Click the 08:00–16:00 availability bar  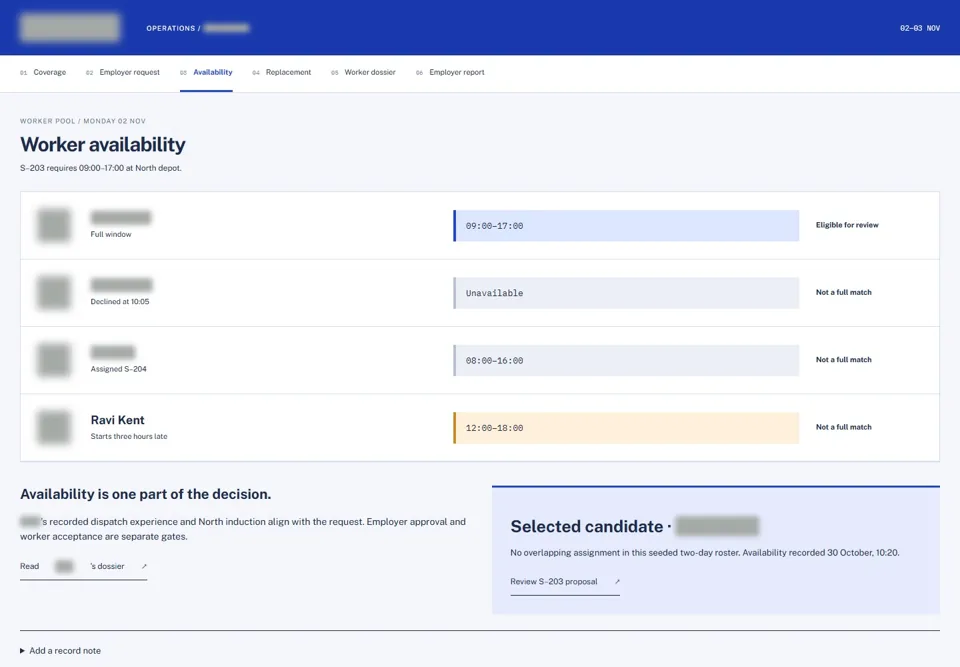click(626, 360)
